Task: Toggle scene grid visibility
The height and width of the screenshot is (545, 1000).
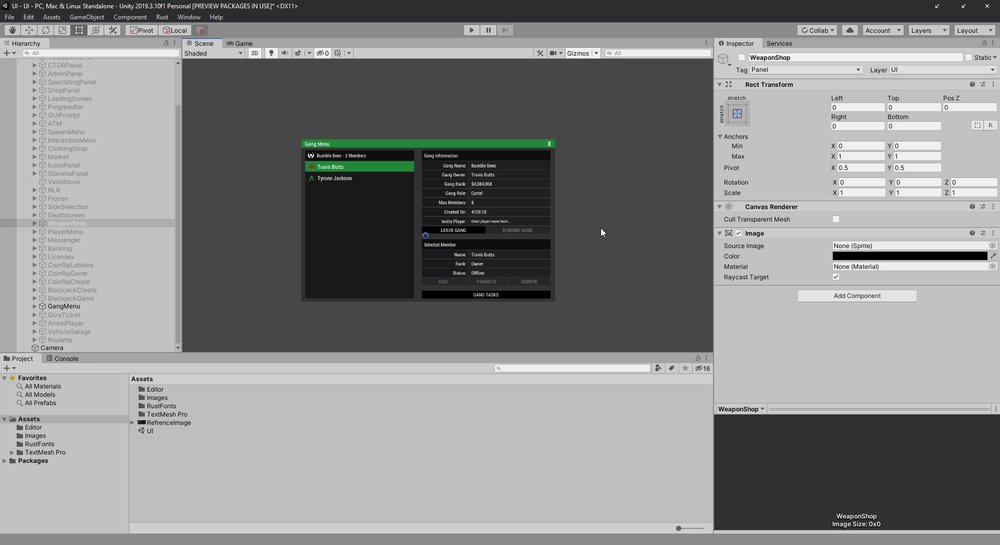Action: pos(338,53)
